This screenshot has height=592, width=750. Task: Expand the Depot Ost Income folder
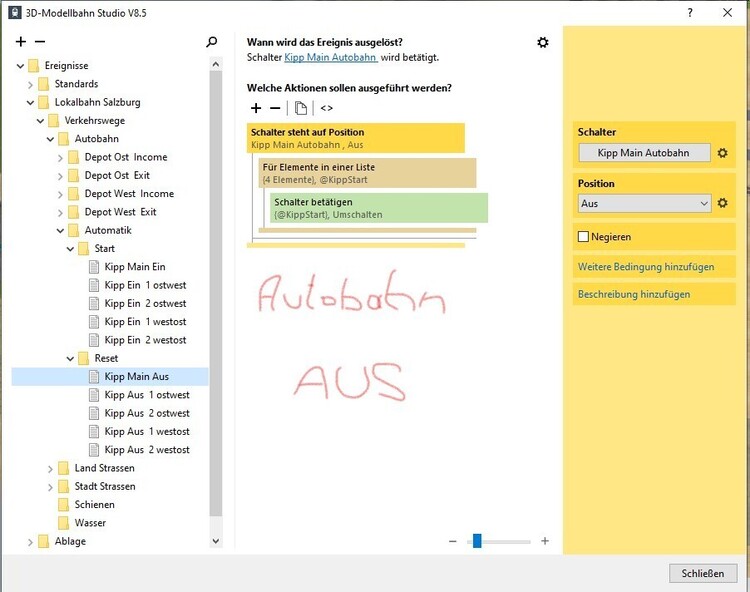point(60,158)
